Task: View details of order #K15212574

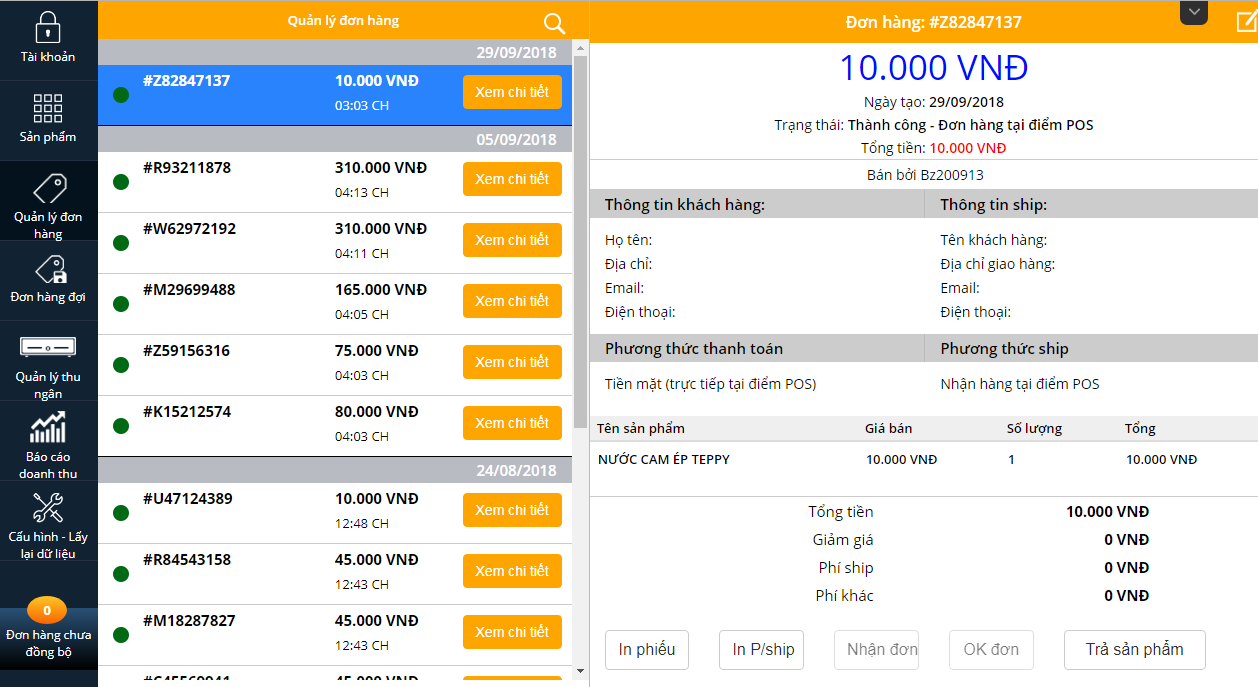Action: [512, 423]
